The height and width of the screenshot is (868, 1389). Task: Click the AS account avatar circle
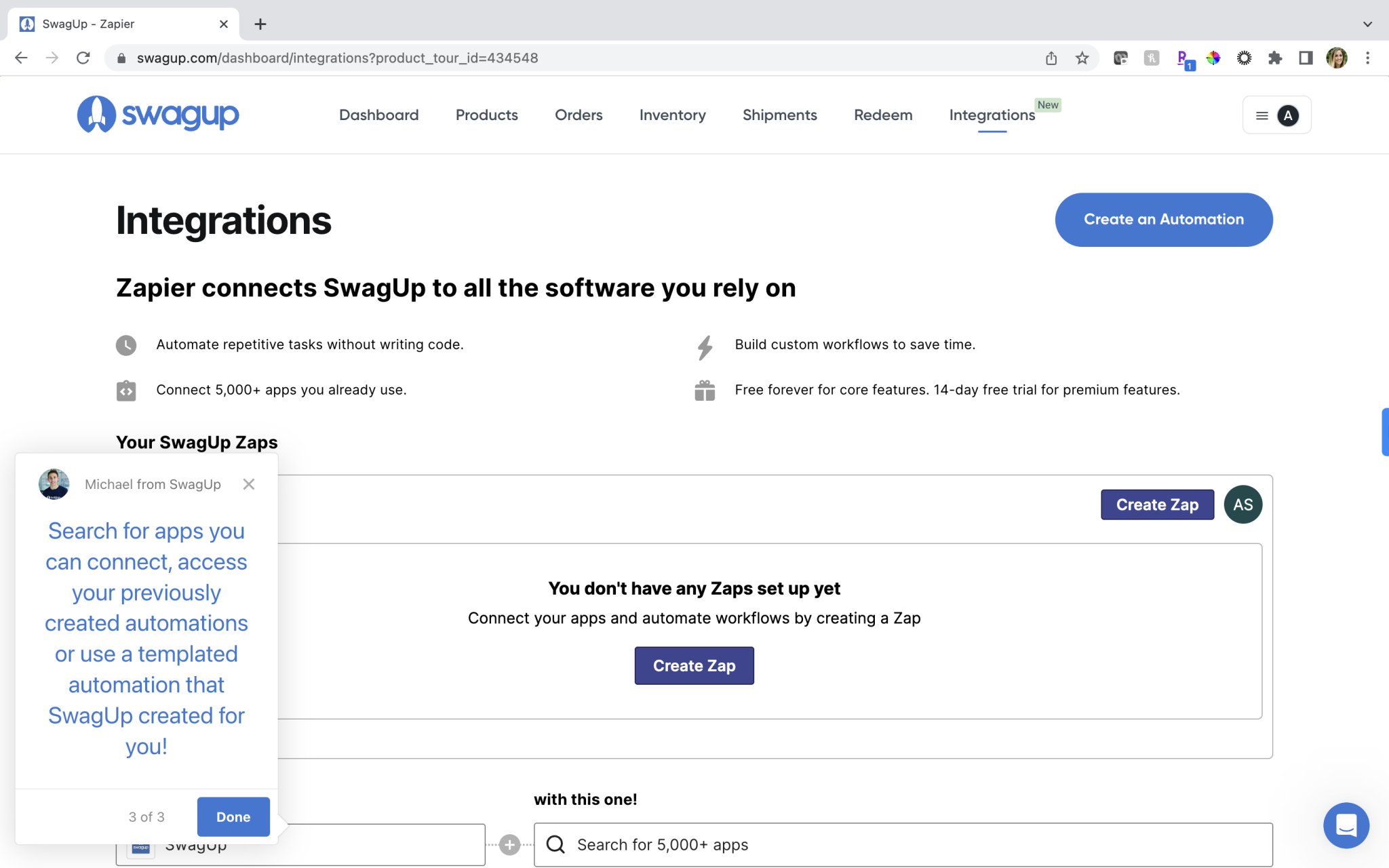(x=1243, y=504)
